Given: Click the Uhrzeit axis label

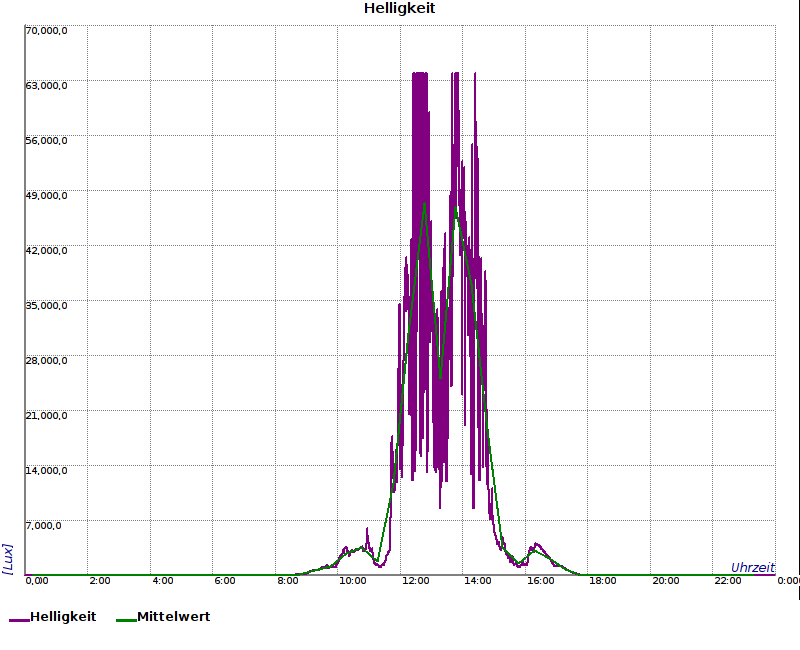Looking at the screenshot, I should click(753, 567).
